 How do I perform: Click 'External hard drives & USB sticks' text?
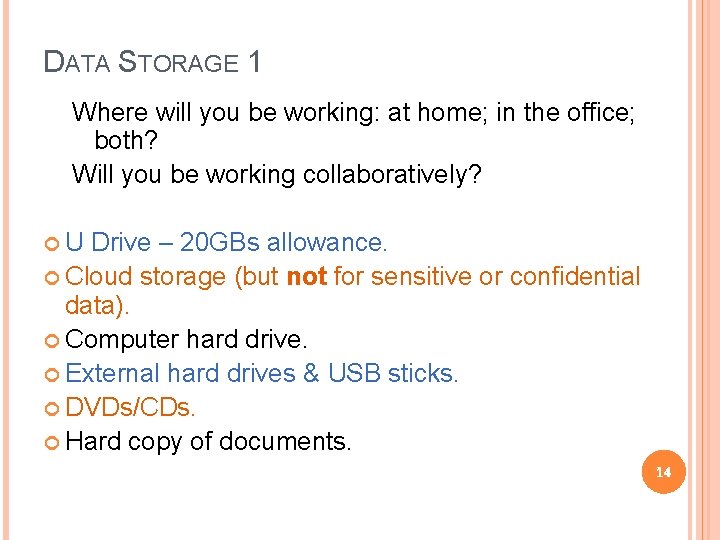262,373
